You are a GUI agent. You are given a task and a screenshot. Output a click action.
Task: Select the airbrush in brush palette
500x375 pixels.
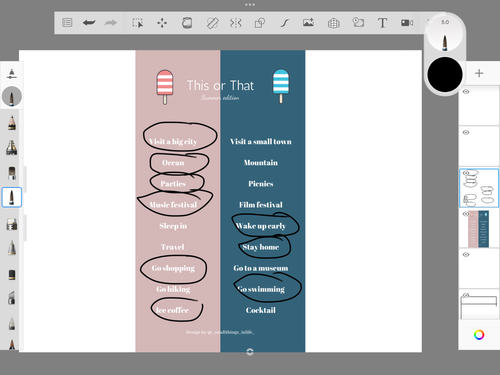click(x=12, y=148)
